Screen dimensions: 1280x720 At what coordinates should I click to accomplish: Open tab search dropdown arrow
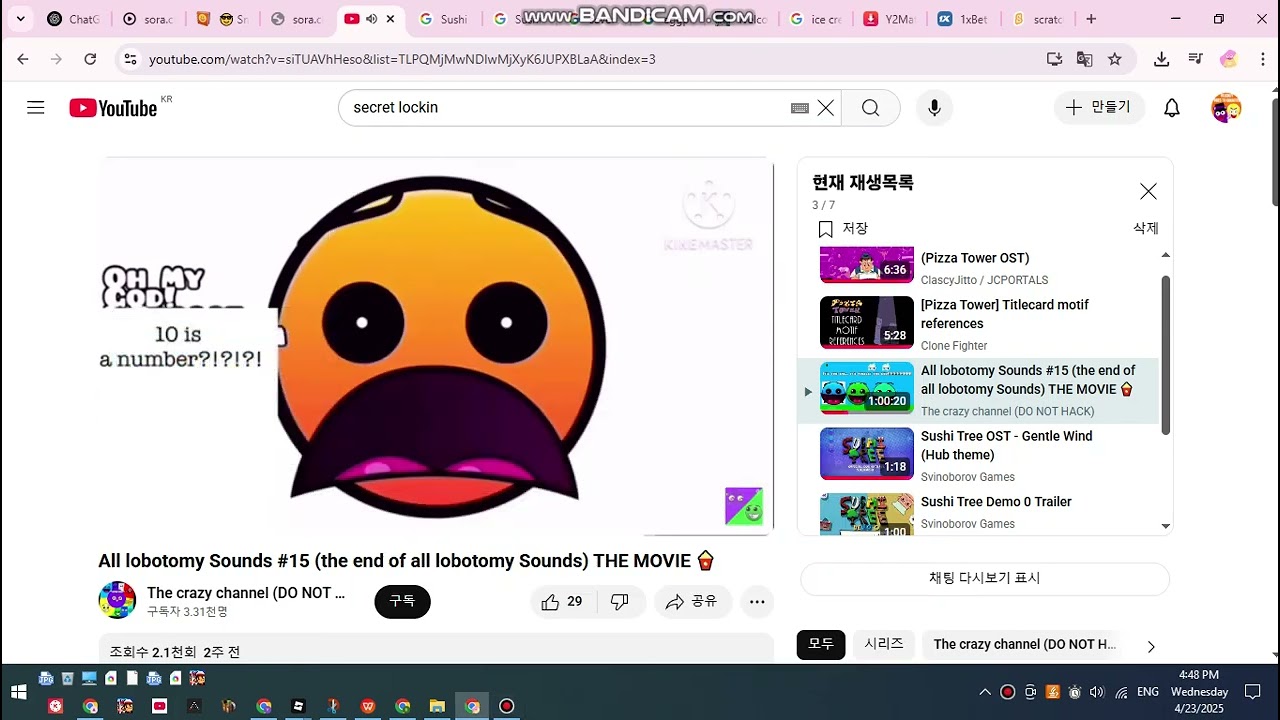click(x=22, y=19)
